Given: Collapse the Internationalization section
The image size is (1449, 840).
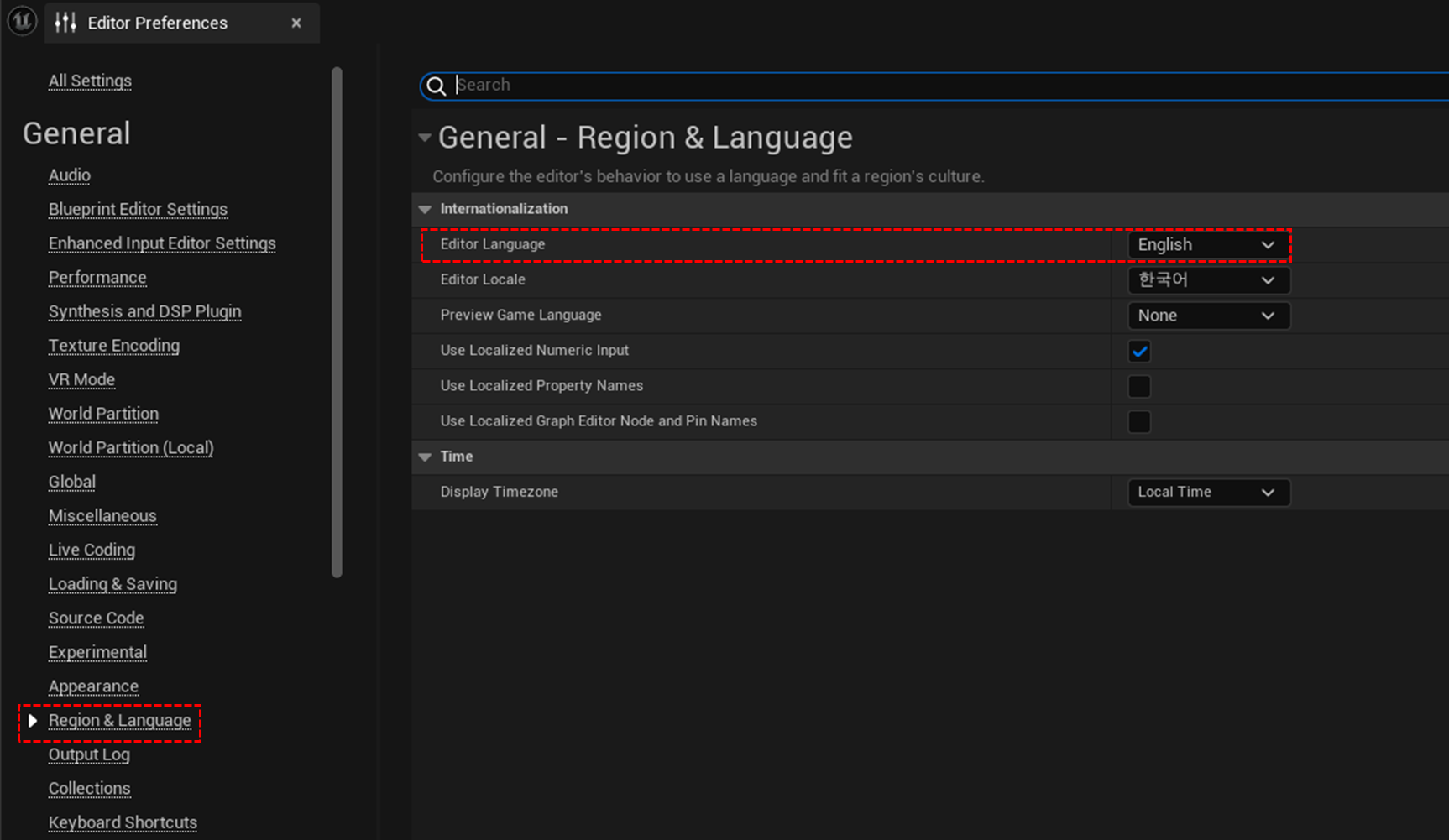Looking at the screenshot, I should [425, 209].
